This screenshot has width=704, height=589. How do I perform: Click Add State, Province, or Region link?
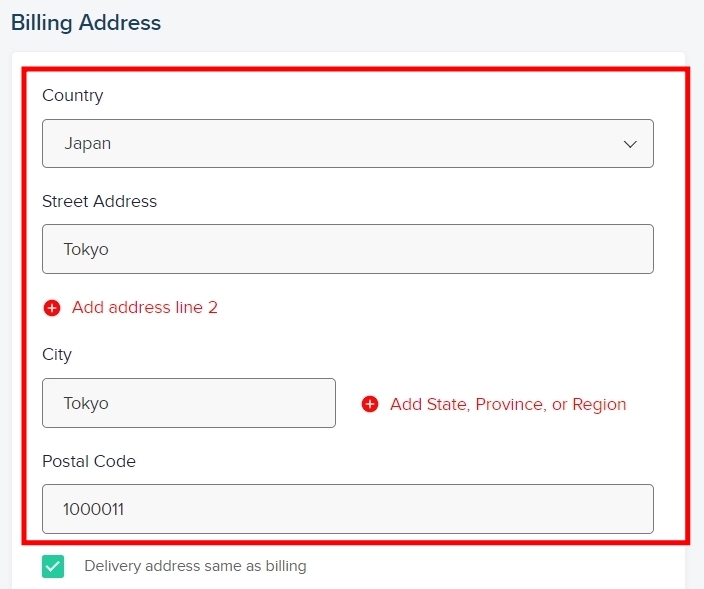click(x=508, y=404)
